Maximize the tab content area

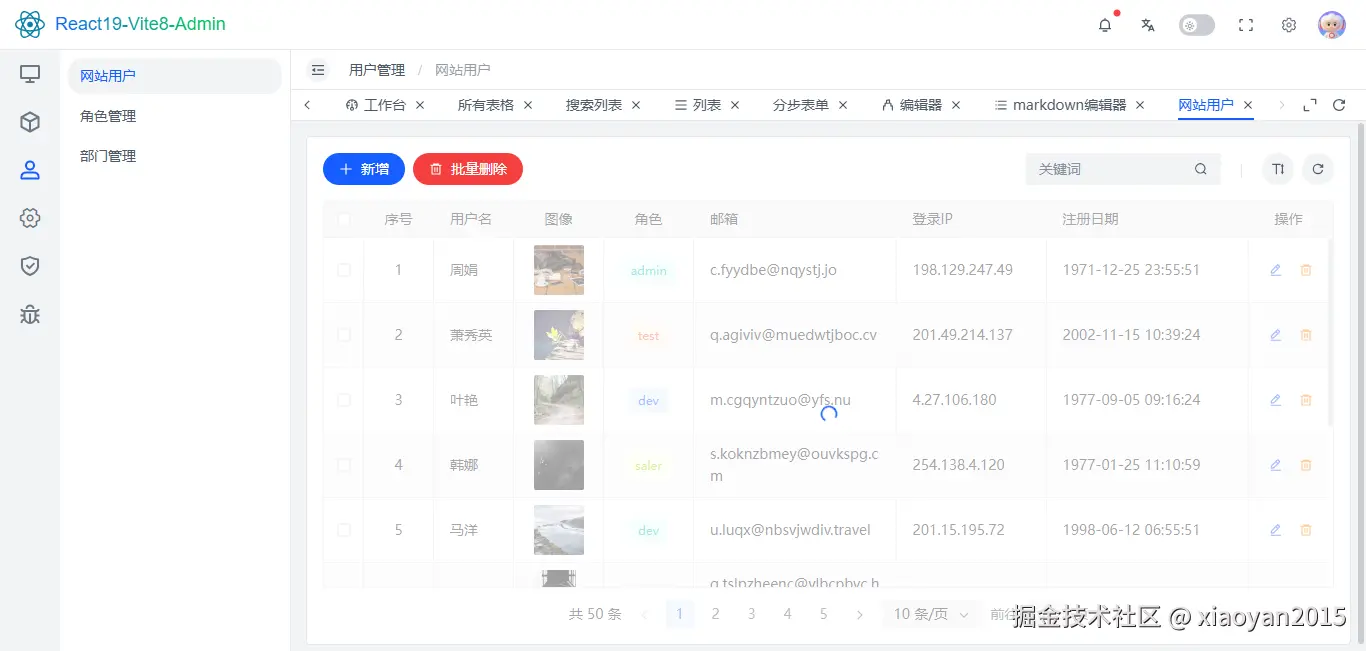[x=1310, y=105]
